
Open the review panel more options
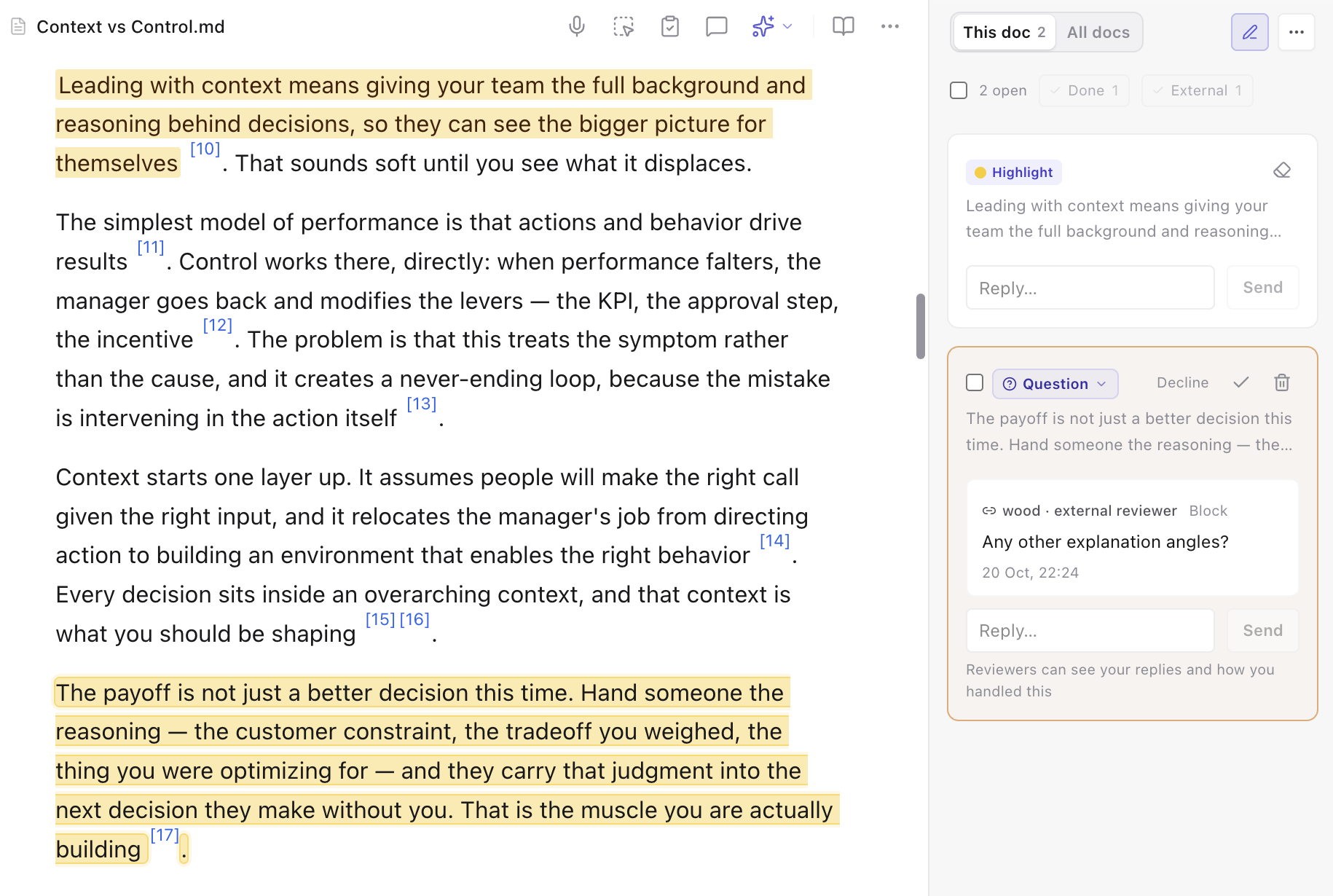coord(1297,32)
